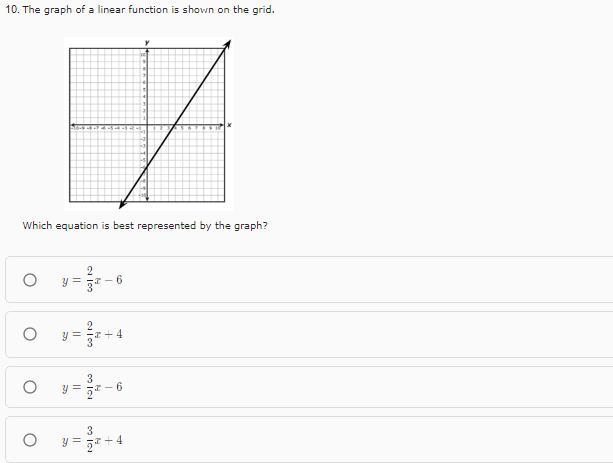Click the origin of the coordinate grid
Screen dimensions: 613x463
[147, 126]
